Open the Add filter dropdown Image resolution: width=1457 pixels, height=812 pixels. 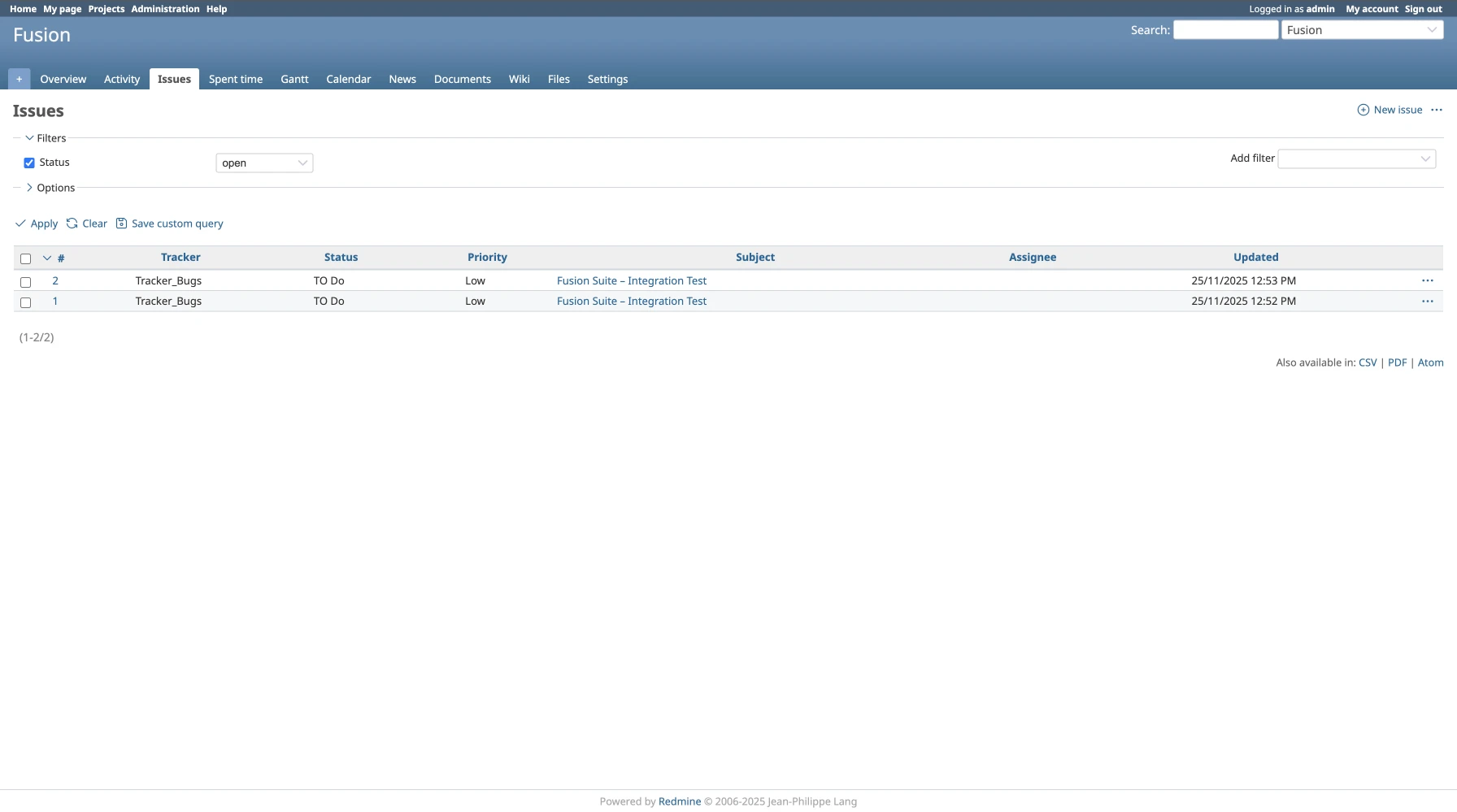[x=1356, y=158]
